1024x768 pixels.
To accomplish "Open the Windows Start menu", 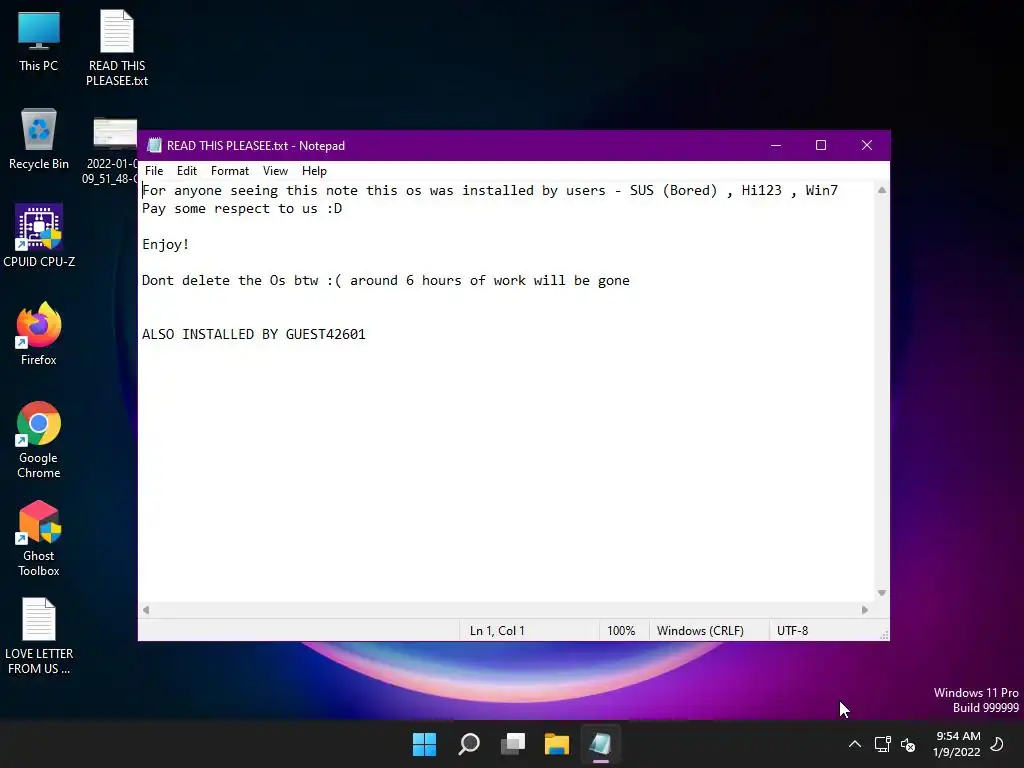I will [x=424, y=744].
